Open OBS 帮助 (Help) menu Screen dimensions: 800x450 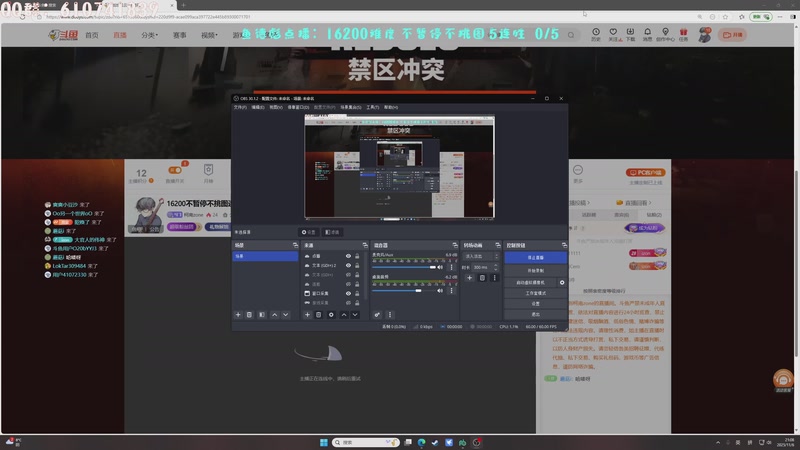point(391,107)
